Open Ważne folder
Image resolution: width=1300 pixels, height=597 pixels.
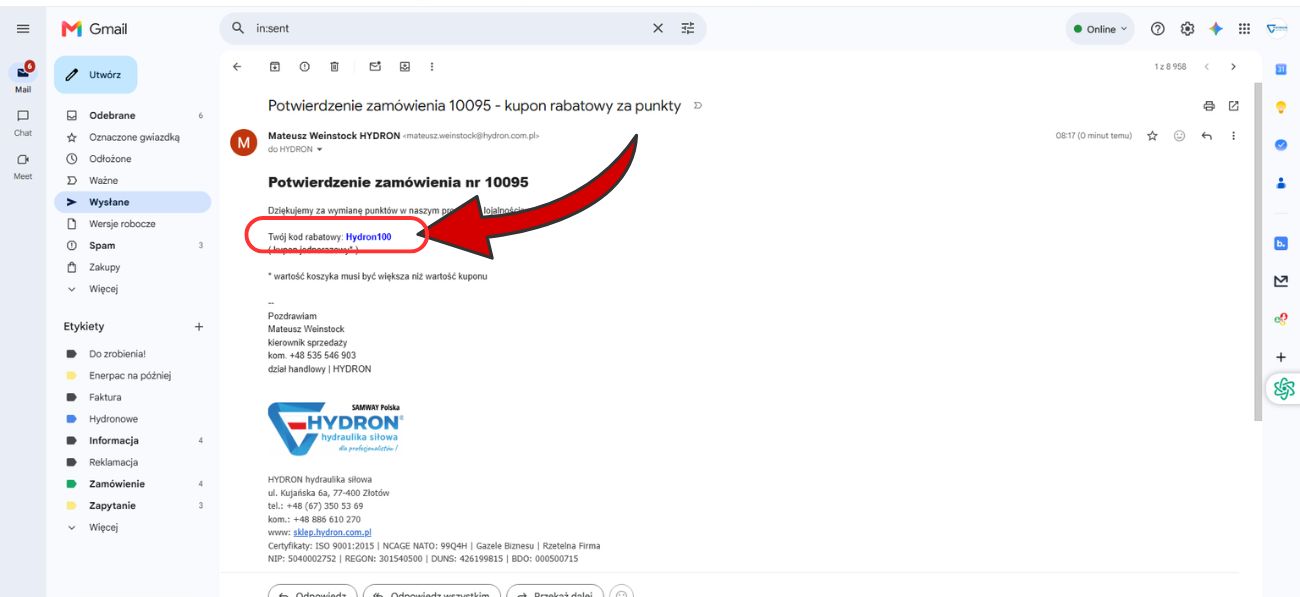pos(133,181)
